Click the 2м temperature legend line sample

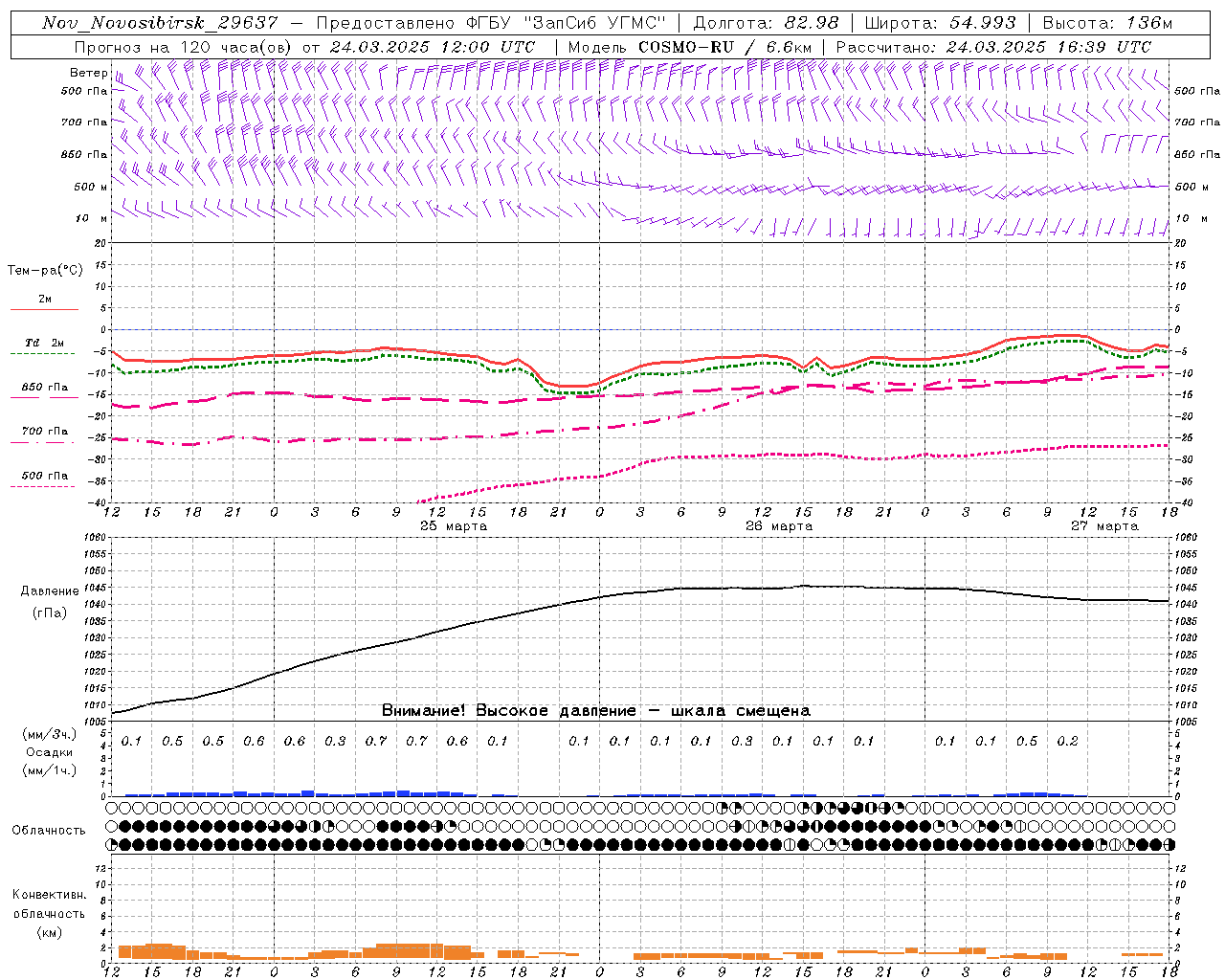(44, 309)
